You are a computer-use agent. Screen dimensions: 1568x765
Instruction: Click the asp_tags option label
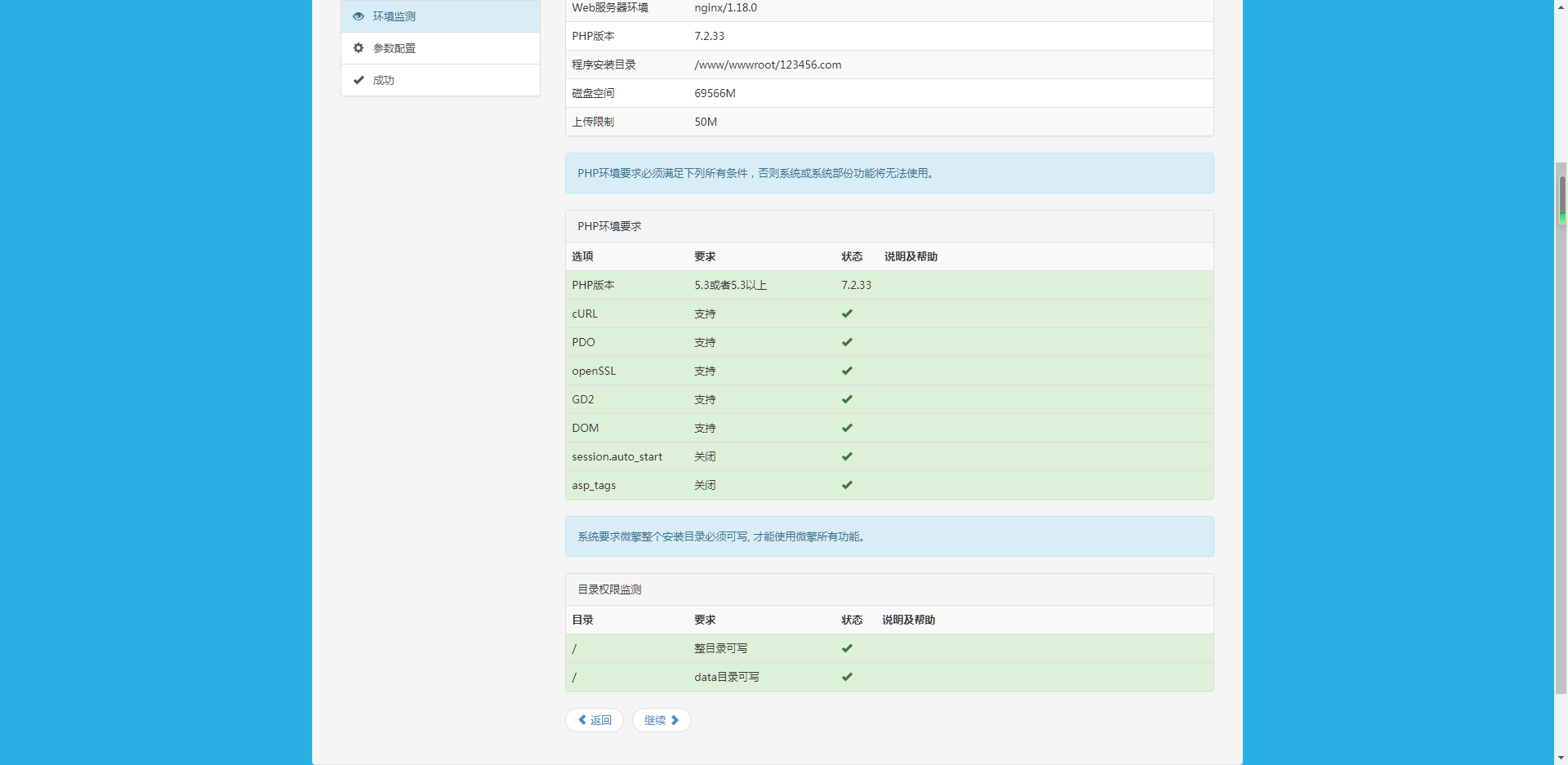594,485
